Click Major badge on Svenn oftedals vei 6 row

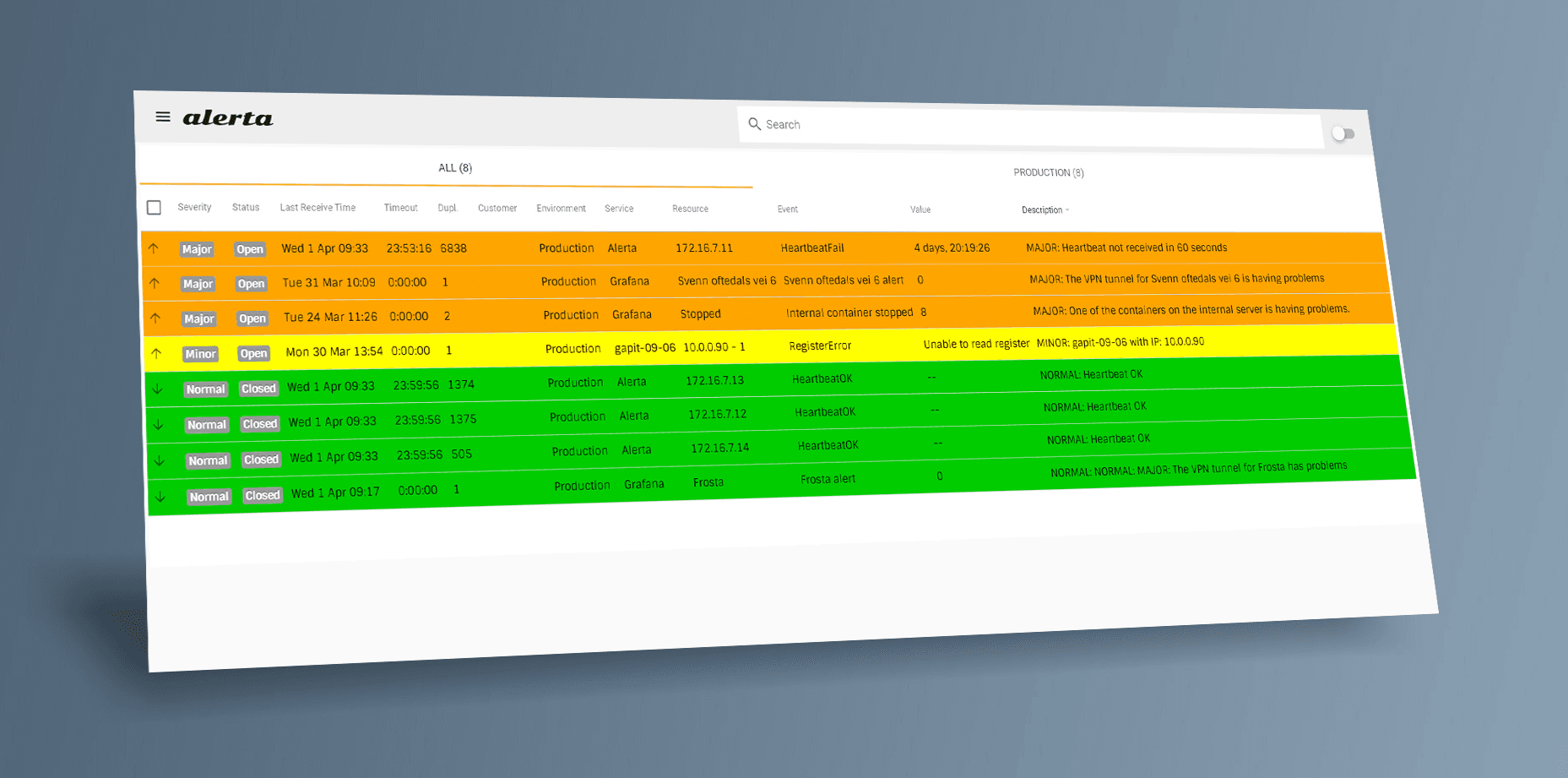(198, 284)
